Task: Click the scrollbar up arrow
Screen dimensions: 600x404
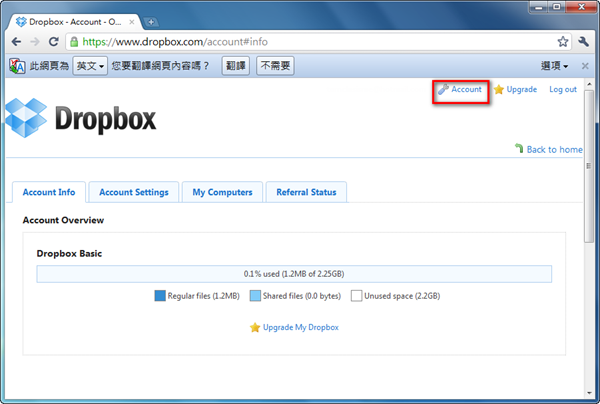Action: [x=589, y=84]
